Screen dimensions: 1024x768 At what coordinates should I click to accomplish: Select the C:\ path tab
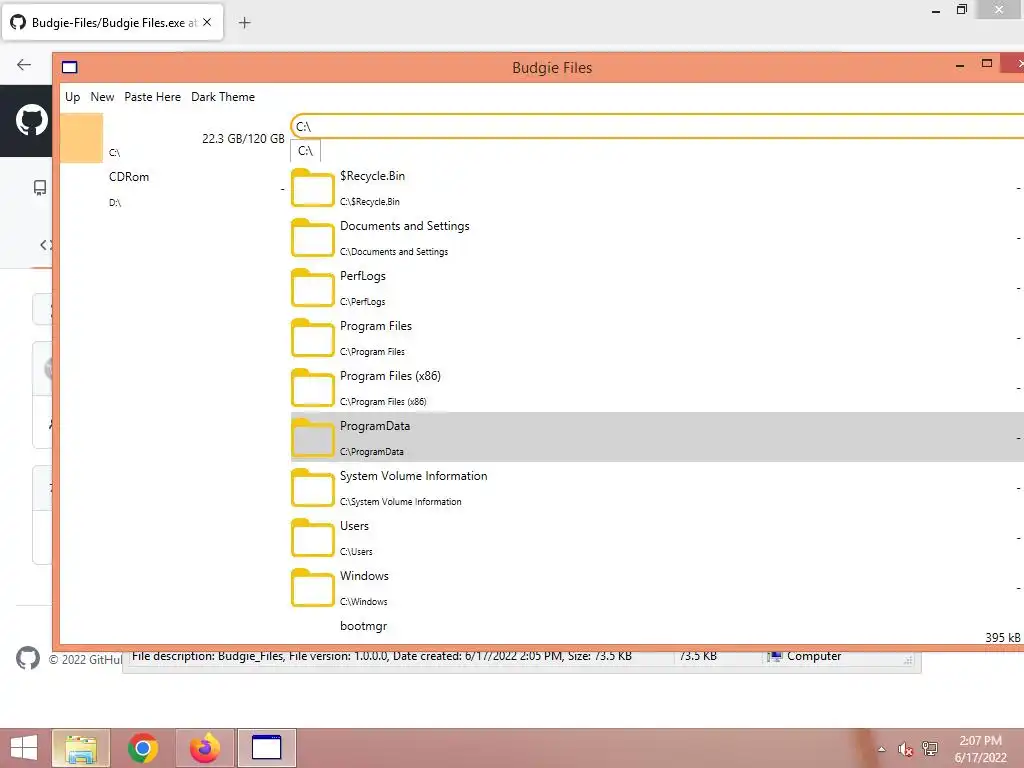click(x=306, y=151)
